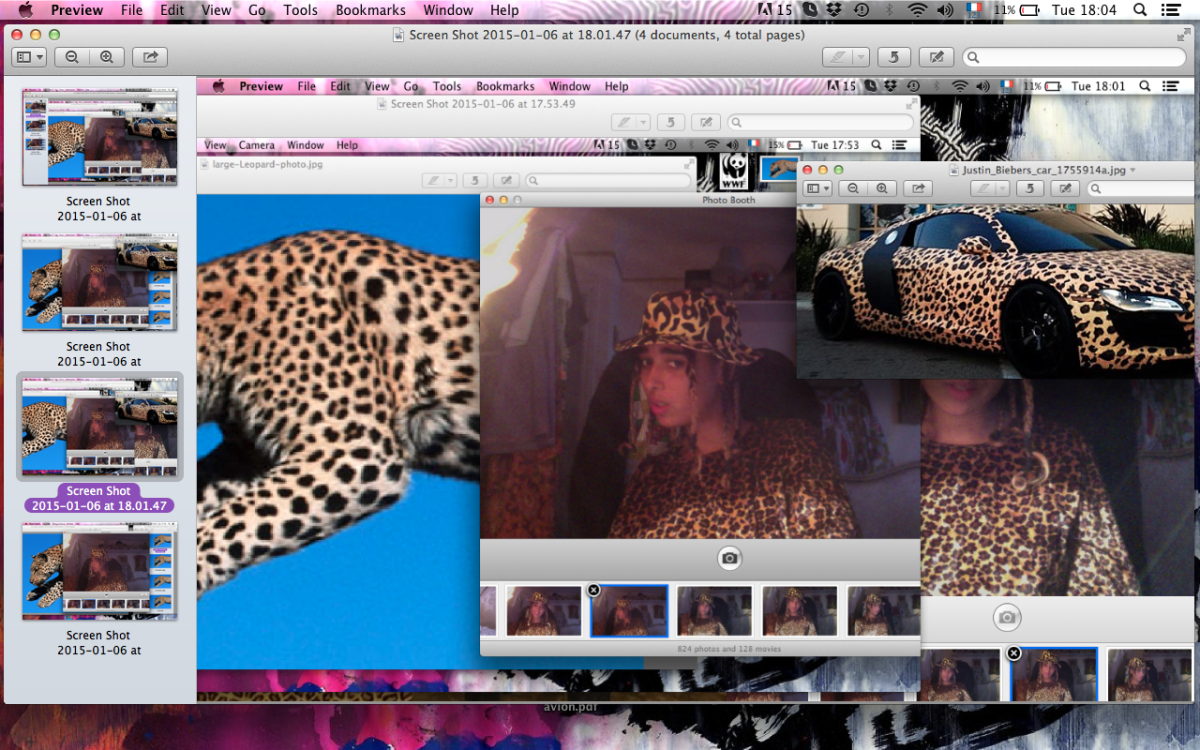Toggle the highlight pen tool
The height and width of the screenshot is (750, 1200).
tap(837, 58)
